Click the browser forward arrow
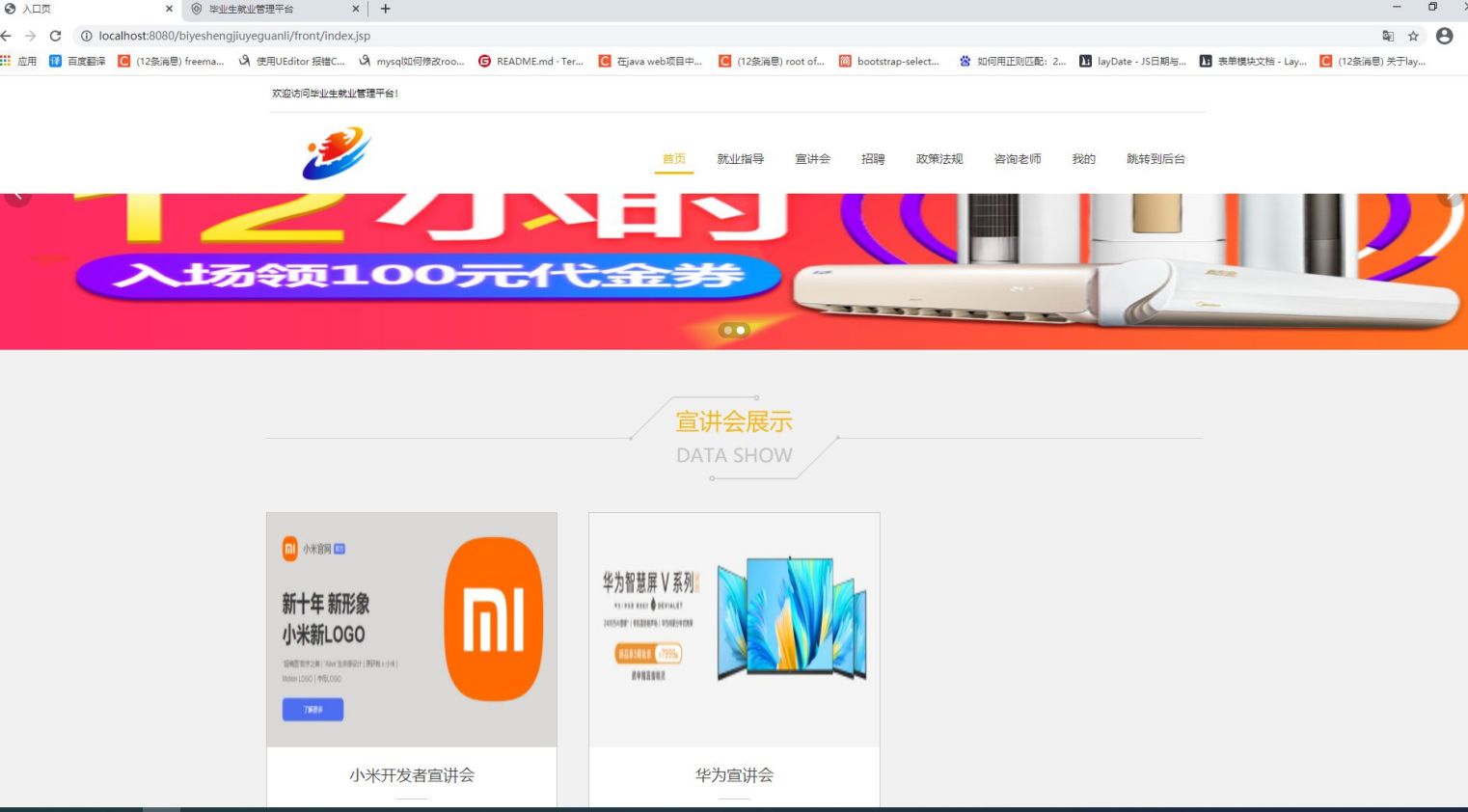Viewport: 1468px width, 812px height. [x=31, y=36]
